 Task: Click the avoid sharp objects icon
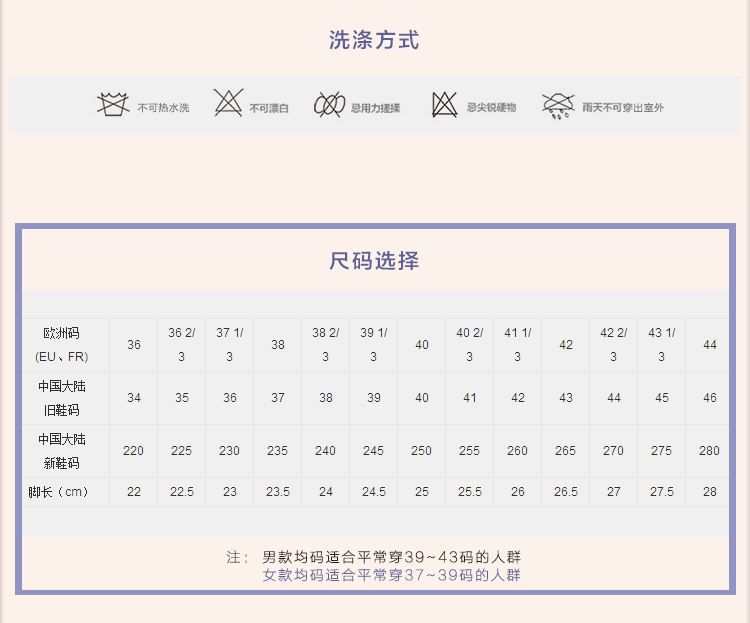point(444,104)
